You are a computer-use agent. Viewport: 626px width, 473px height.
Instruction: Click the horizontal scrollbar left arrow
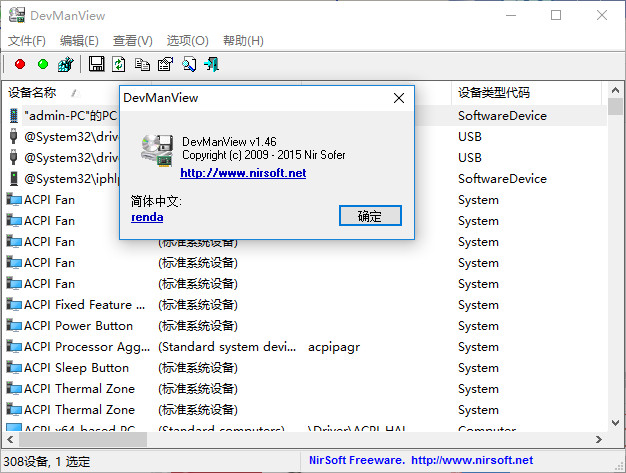pos(10,439)
